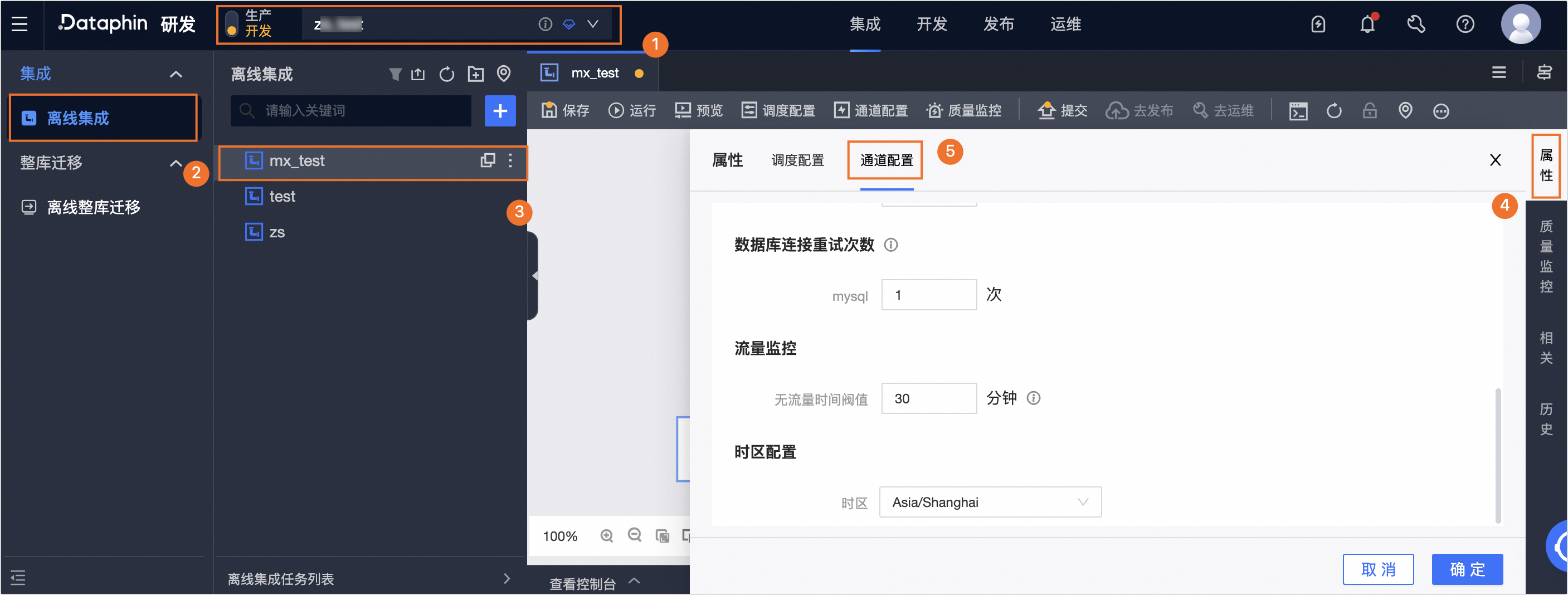Open the toolbar more (ellipsis) icon
The height and width of the screenshot is (595, 1568).
click(1441, 111)
